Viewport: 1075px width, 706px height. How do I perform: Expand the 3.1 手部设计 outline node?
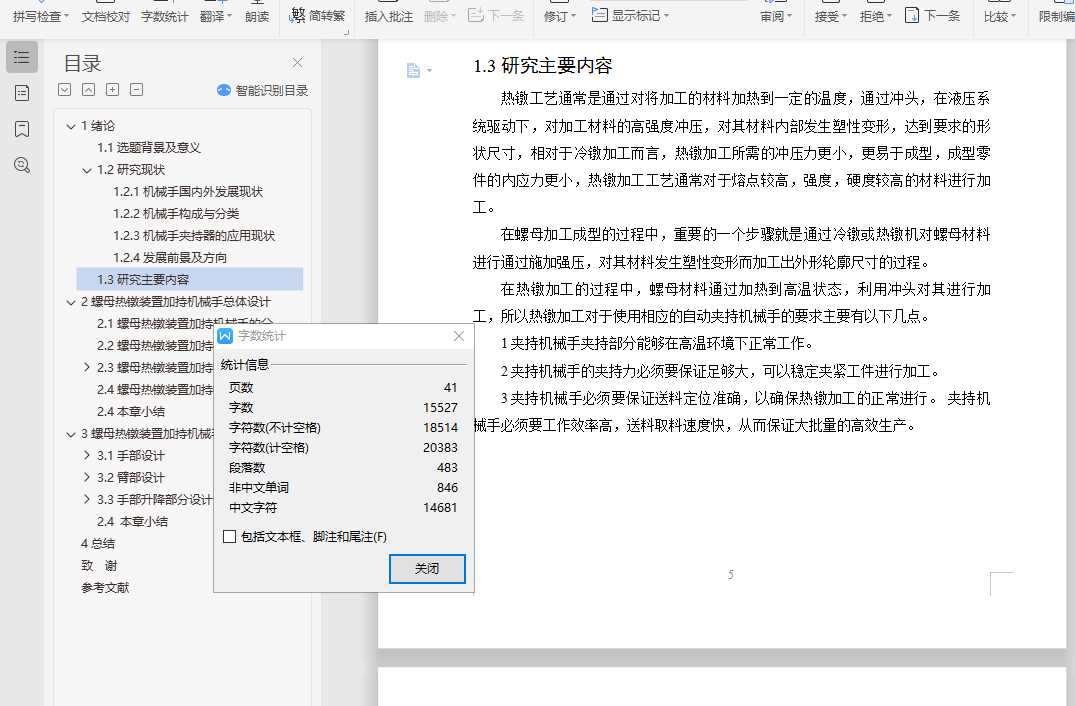(86, 455)
